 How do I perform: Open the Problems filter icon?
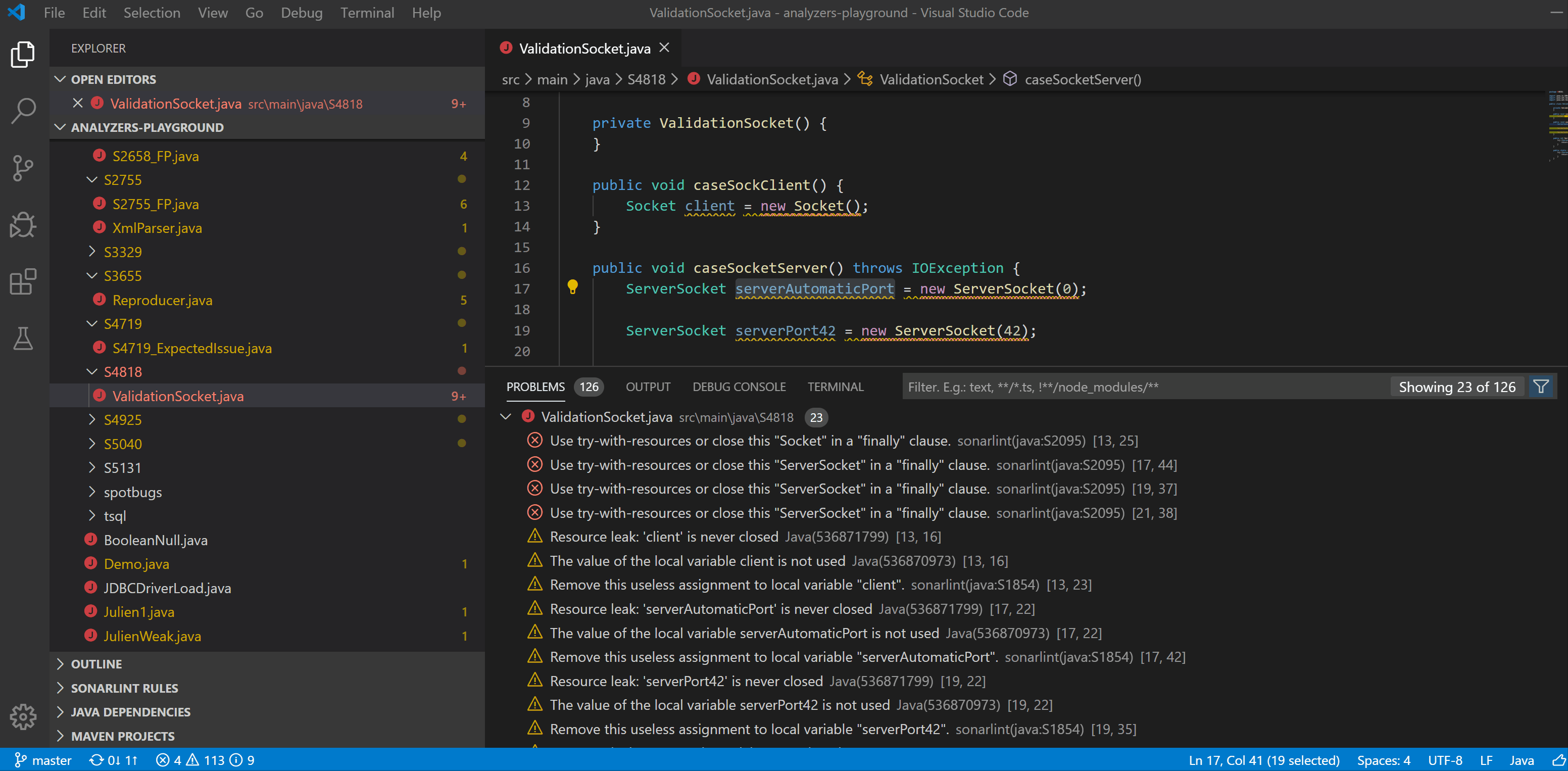coord(1541,386)
